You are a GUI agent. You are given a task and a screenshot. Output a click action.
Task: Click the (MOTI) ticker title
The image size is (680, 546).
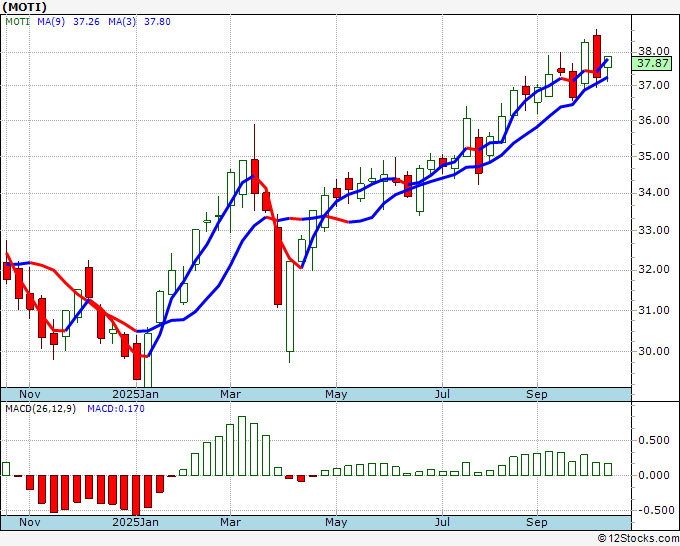click(24, 7)
